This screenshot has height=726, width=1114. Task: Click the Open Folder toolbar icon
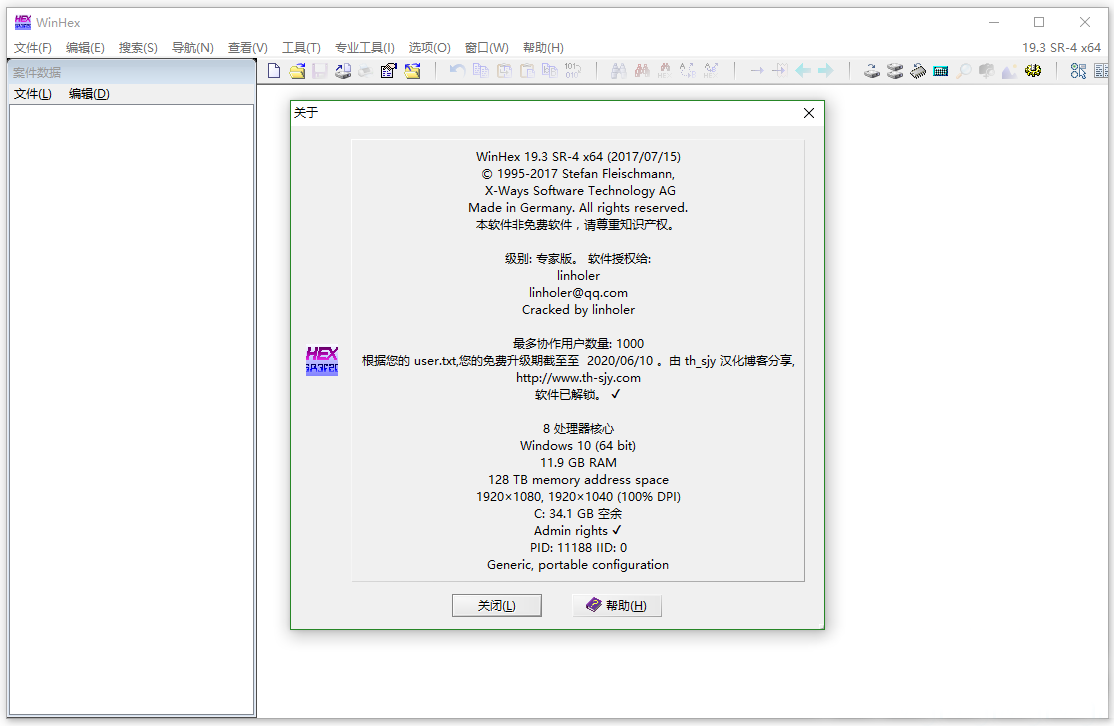(412, 70)
